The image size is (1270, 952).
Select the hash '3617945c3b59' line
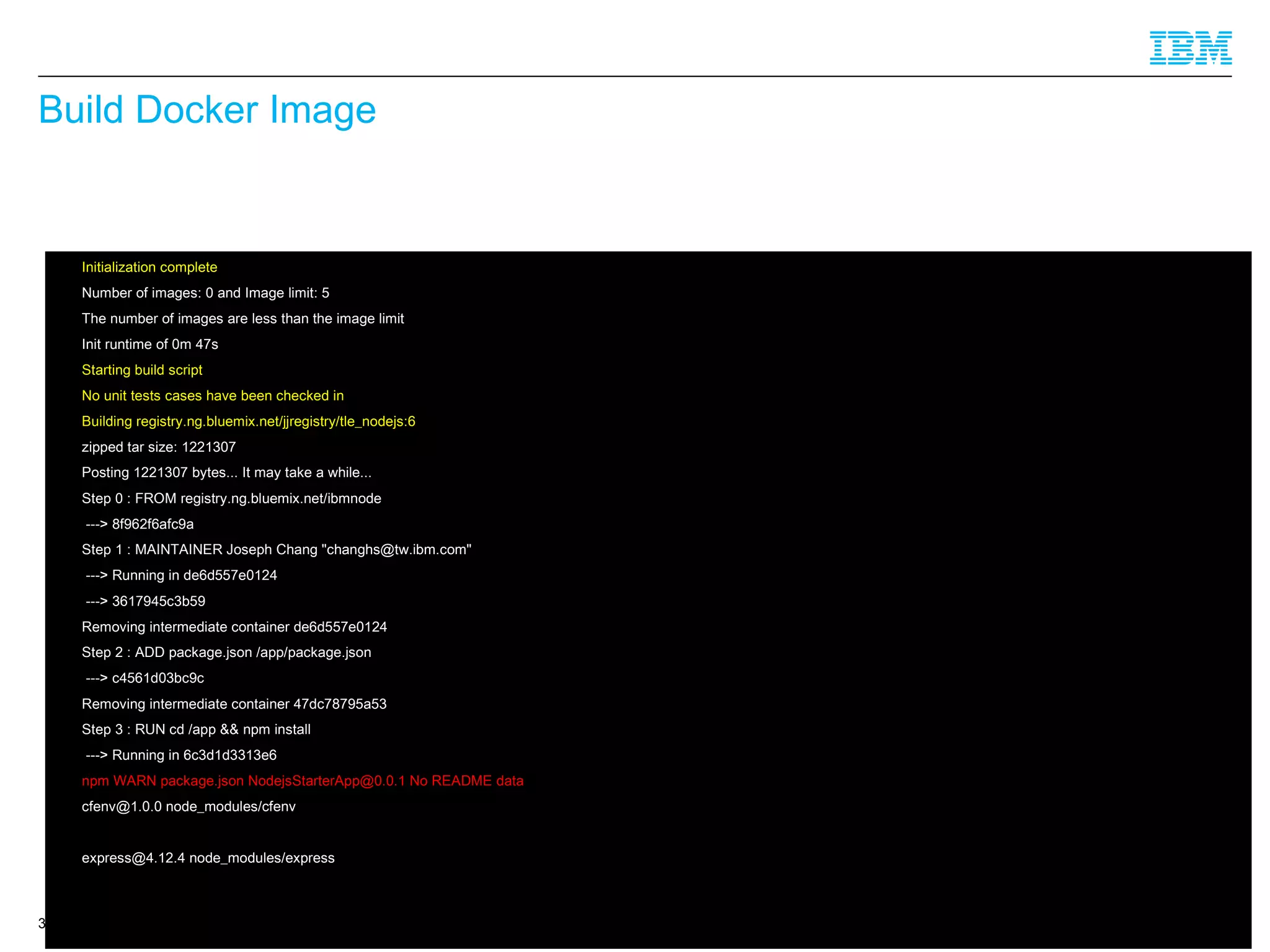tap(145, 601)
